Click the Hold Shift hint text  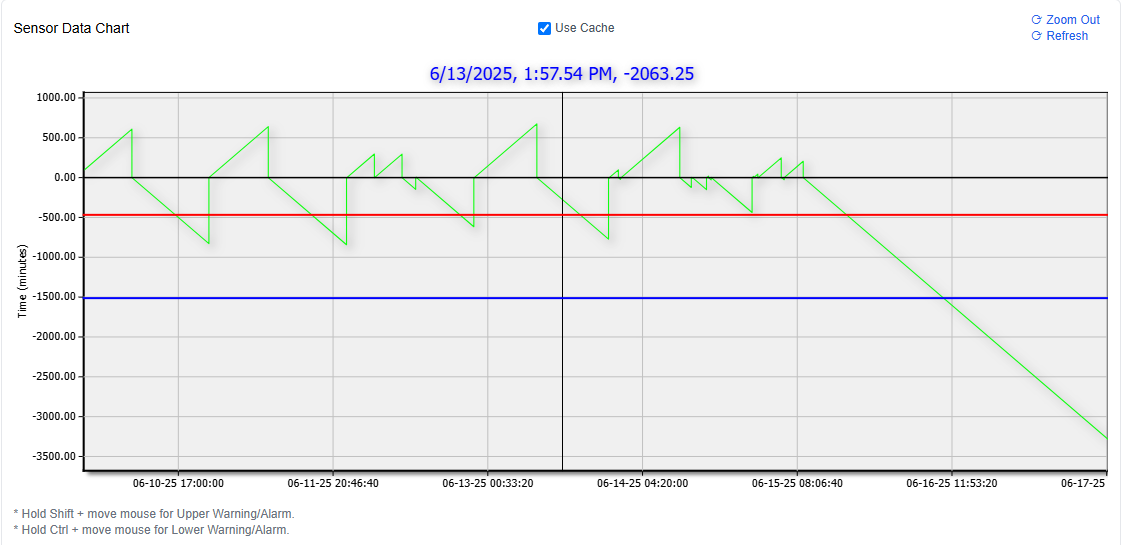point(154,514)
